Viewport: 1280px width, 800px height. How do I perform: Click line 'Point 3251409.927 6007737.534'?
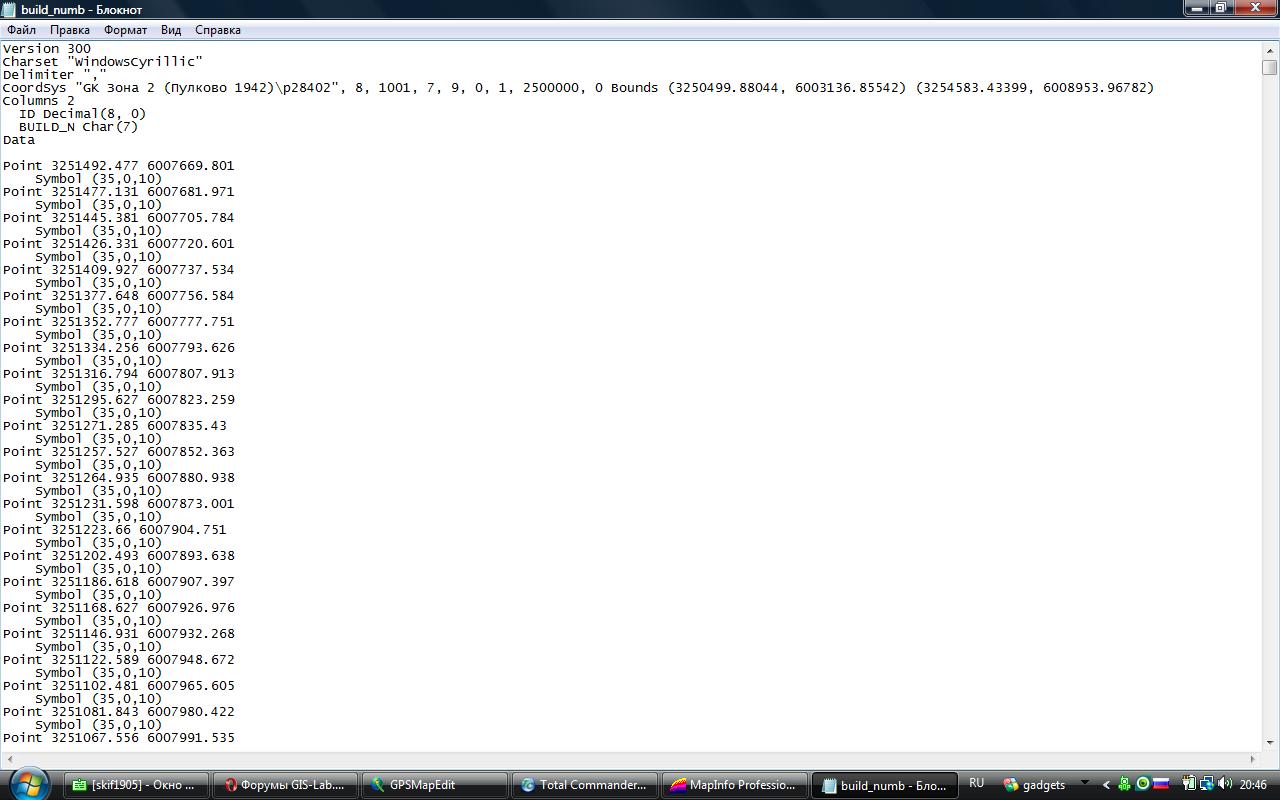(119, 269)
